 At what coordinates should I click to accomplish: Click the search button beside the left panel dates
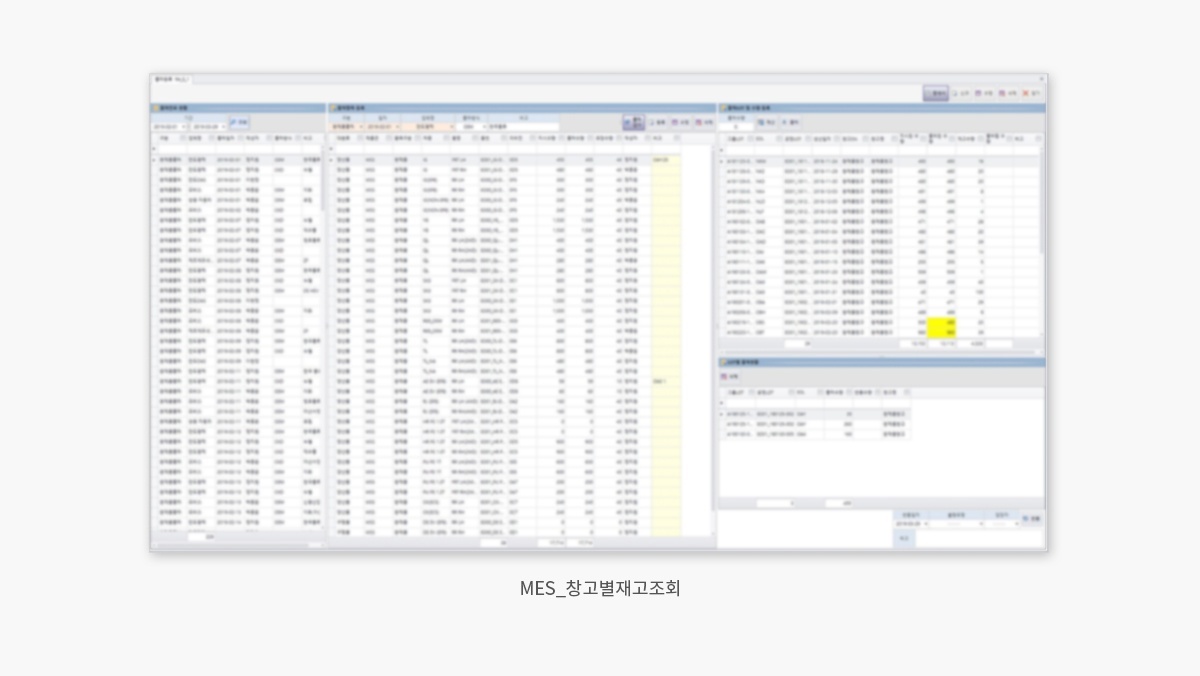click(239, 122)
